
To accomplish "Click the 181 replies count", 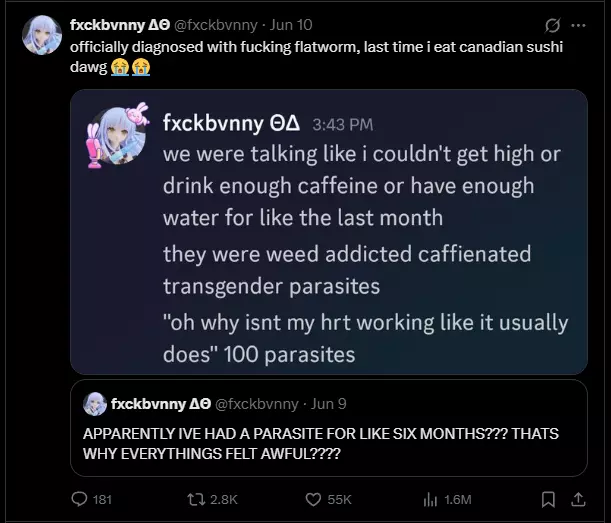I will [x=101, y=499].
